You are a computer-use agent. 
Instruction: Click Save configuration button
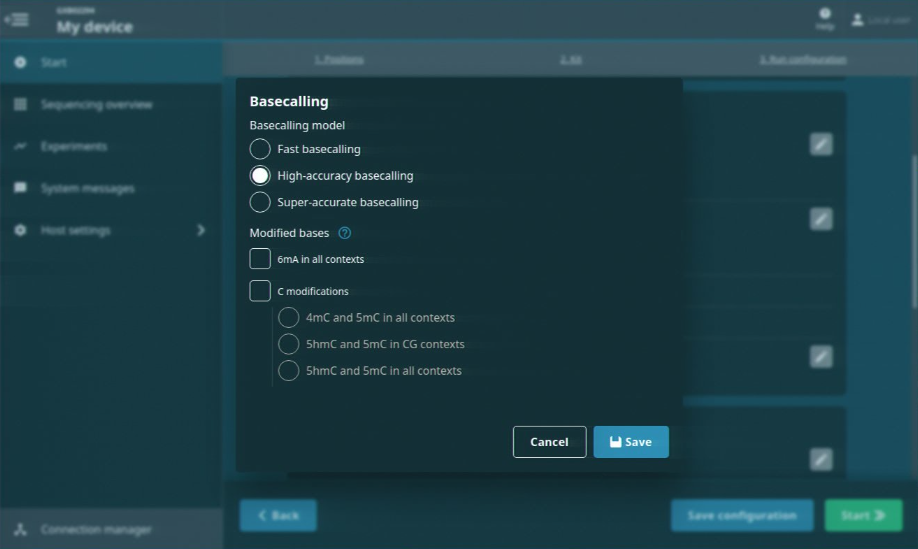(x=742, y=516)
